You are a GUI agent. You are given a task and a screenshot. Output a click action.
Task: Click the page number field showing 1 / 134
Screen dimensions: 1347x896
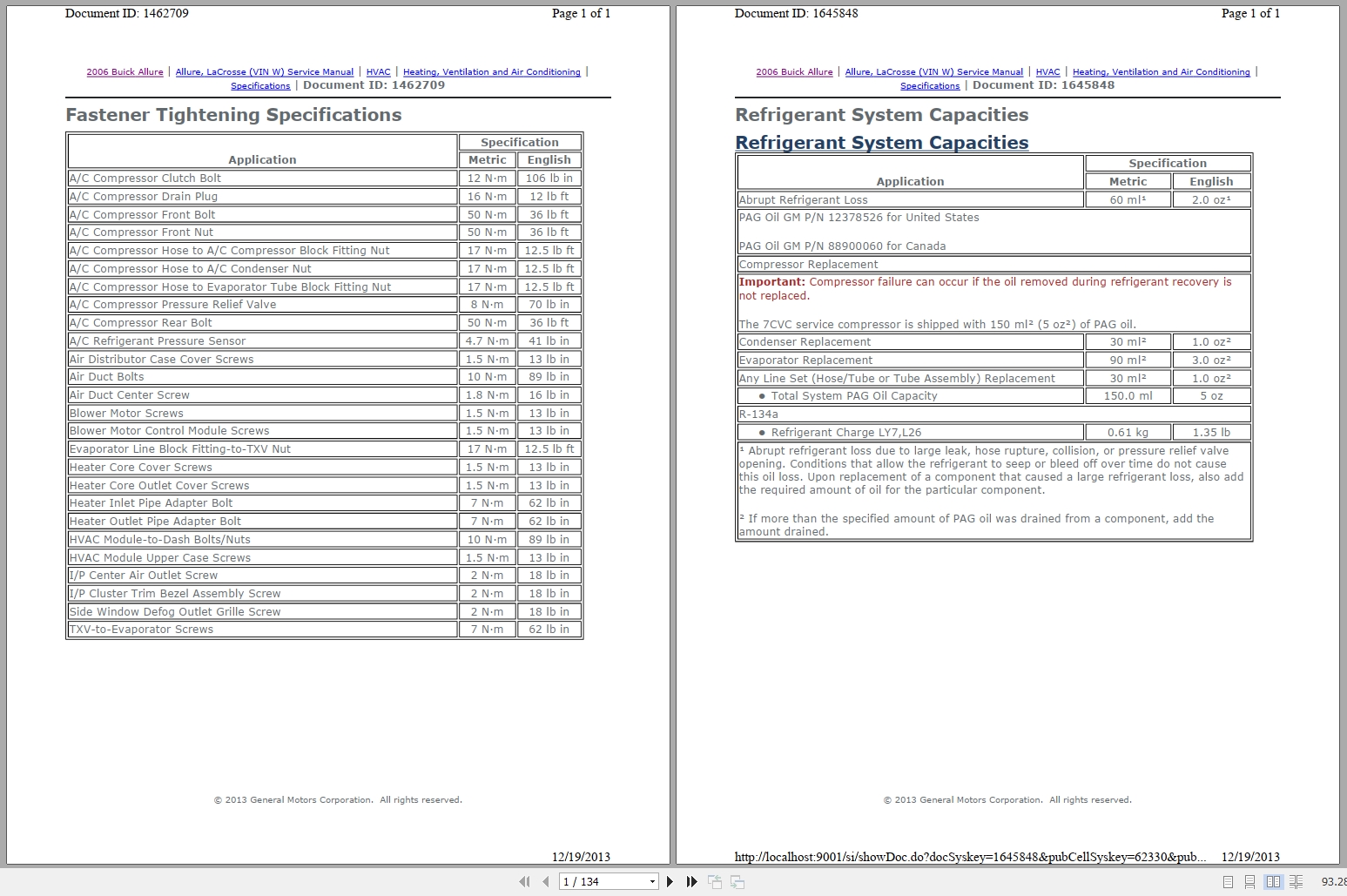click(603, 881)
